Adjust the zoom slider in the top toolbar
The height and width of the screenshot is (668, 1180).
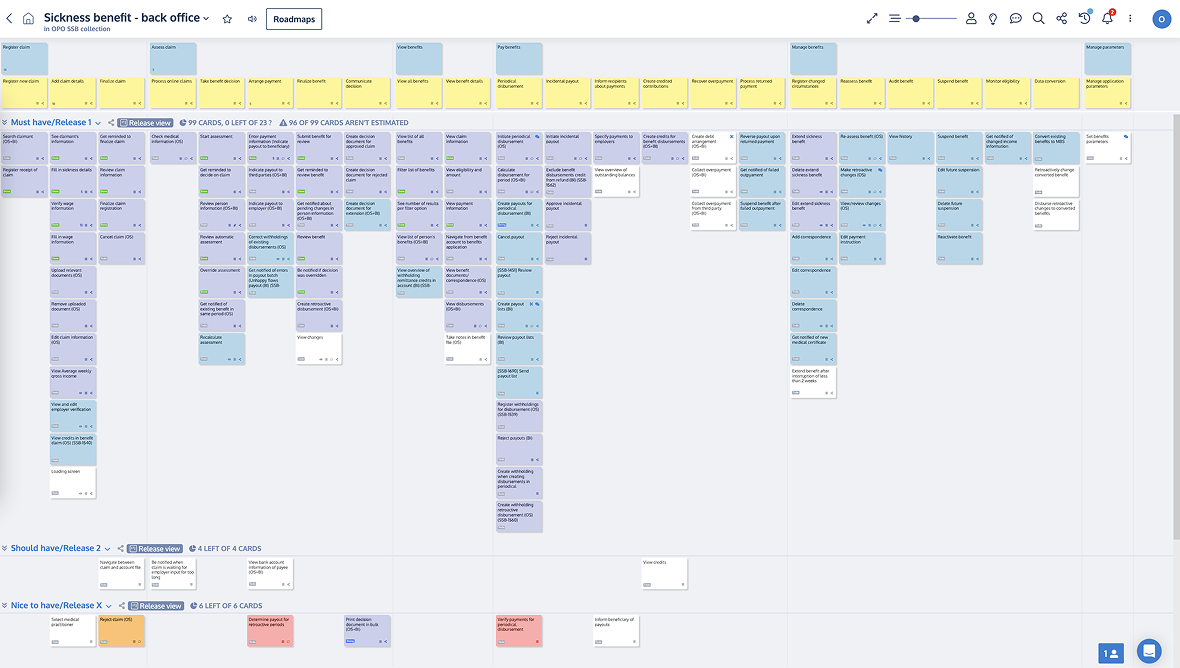tap(915, 18)
